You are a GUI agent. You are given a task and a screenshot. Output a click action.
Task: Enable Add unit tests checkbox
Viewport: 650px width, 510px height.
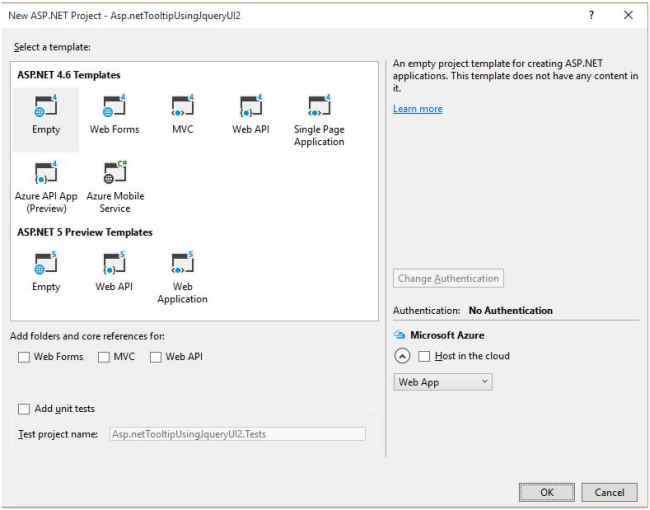(x=24, y=409)
